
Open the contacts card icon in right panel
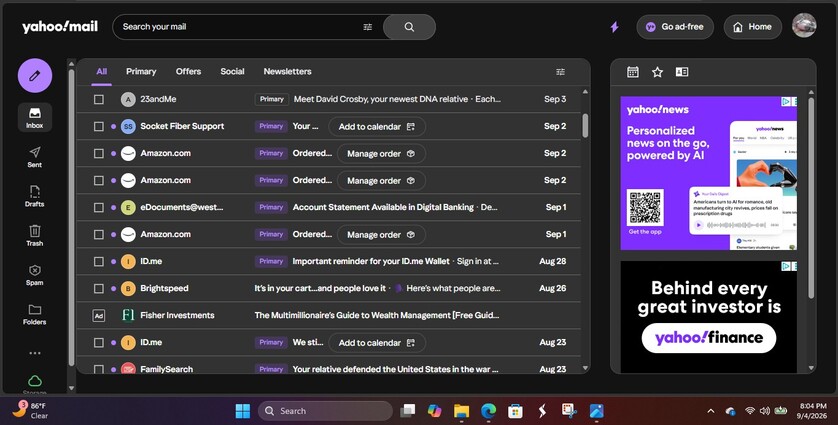click(x=682, y=72)
